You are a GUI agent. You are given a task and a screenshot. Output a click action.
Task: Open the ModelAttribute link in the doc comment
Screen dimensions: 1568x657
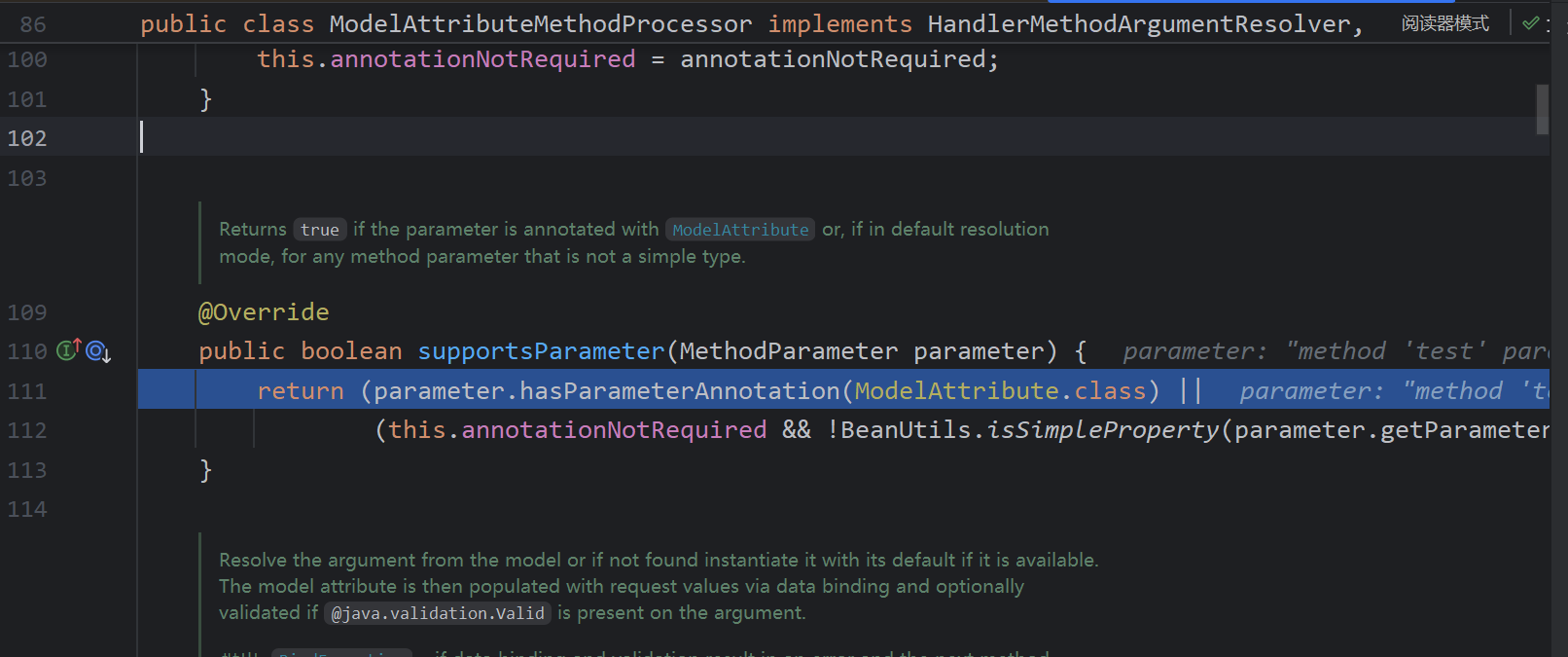(x=740, y=230)
